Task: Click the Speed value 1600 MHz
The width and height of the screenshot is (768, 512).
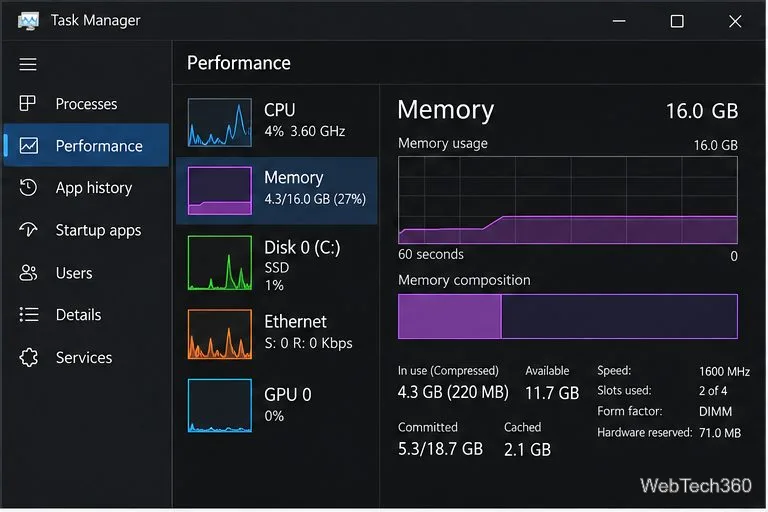Action: [724, 371]
